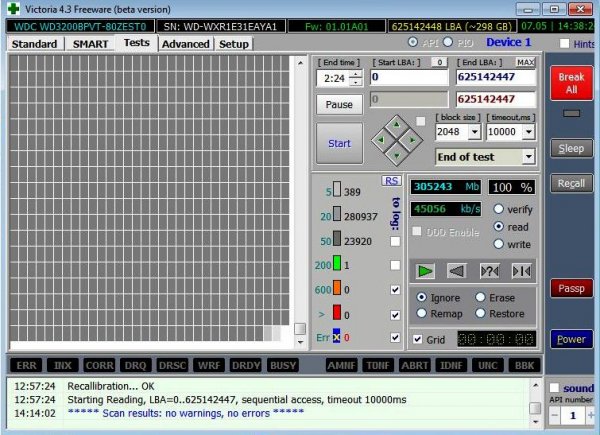Expand the End of test dropdown

coord(527,157)
